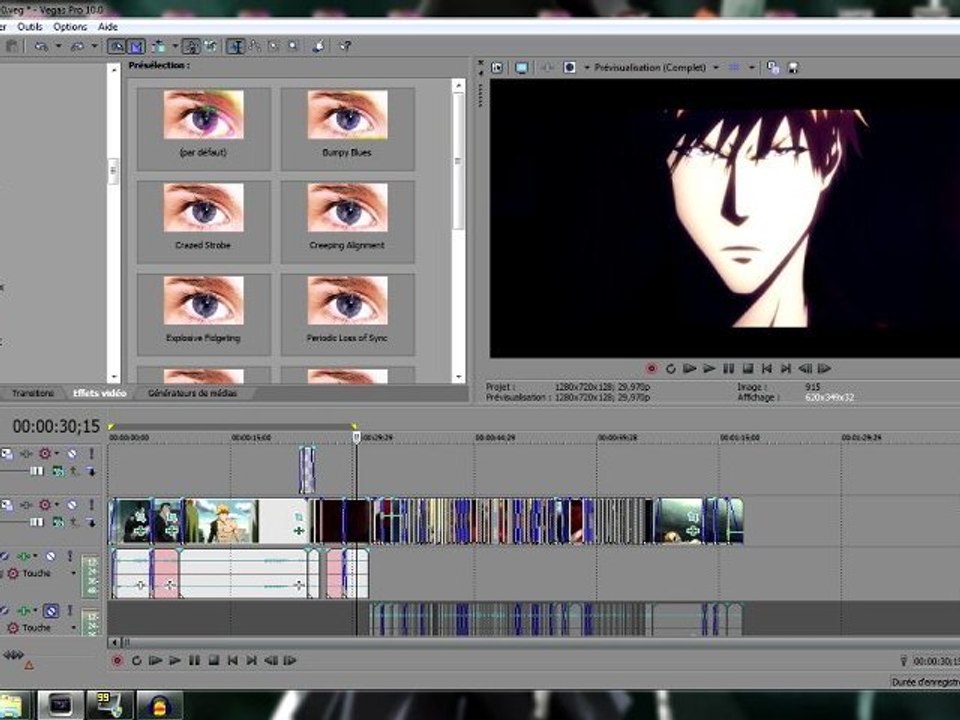
Task: Open the Outils menu
Action: pos(30,27)
